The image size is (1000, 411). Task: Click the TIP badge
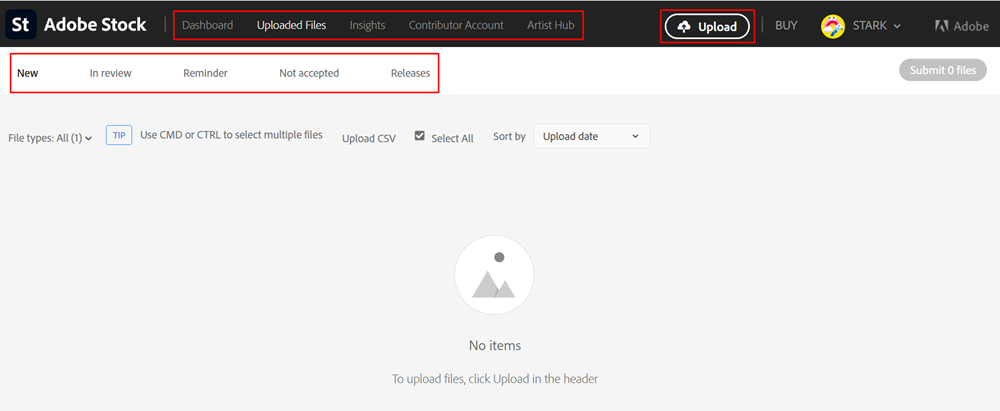point(119,135)
